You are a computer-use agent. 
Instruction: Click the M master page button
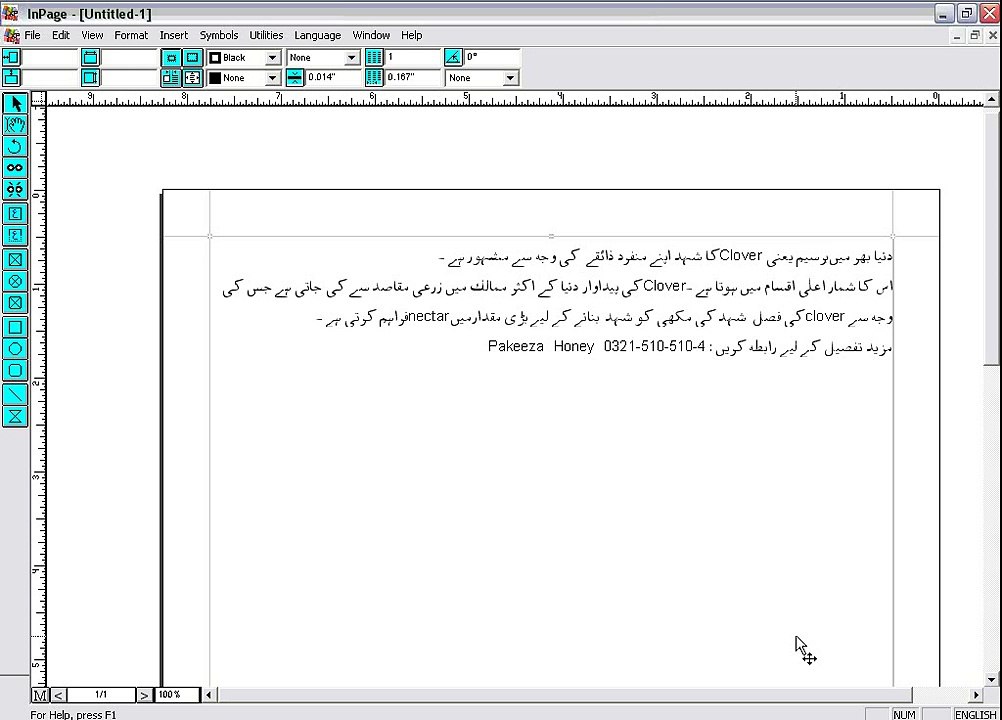[x=40, y=695]
